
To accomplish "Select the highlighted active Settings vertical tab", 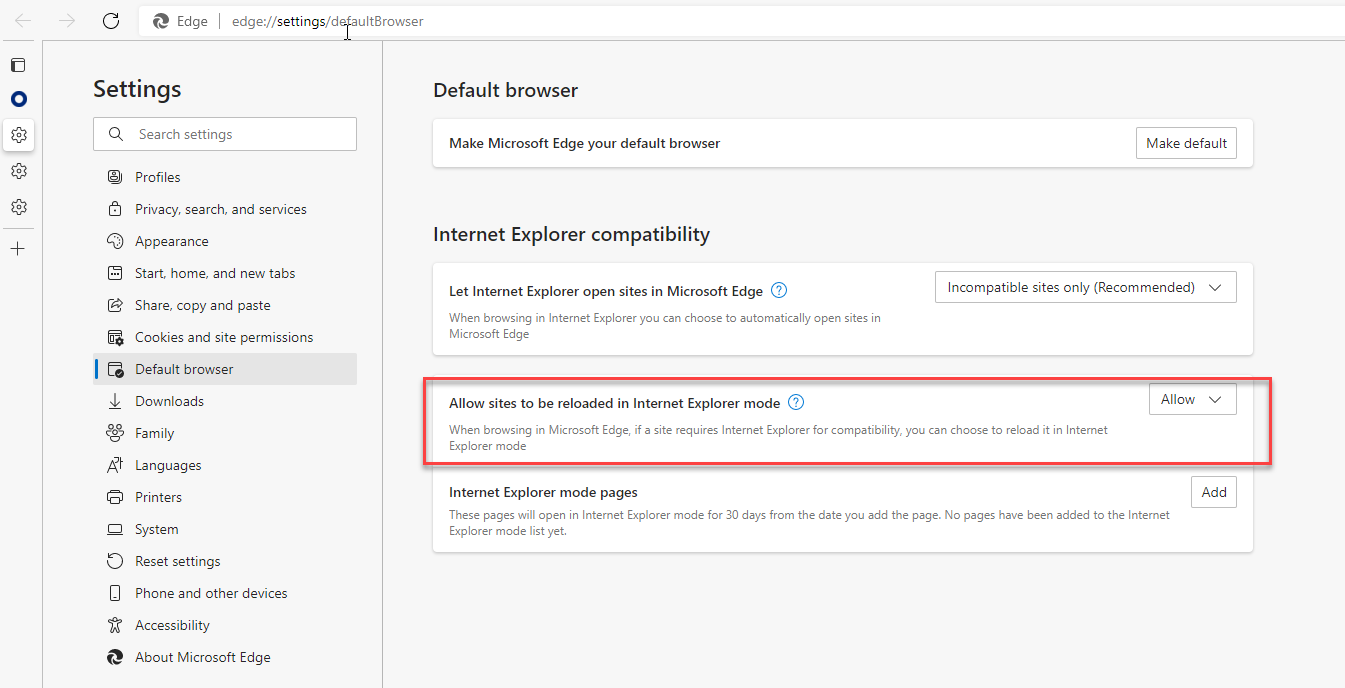I will 18,135.
